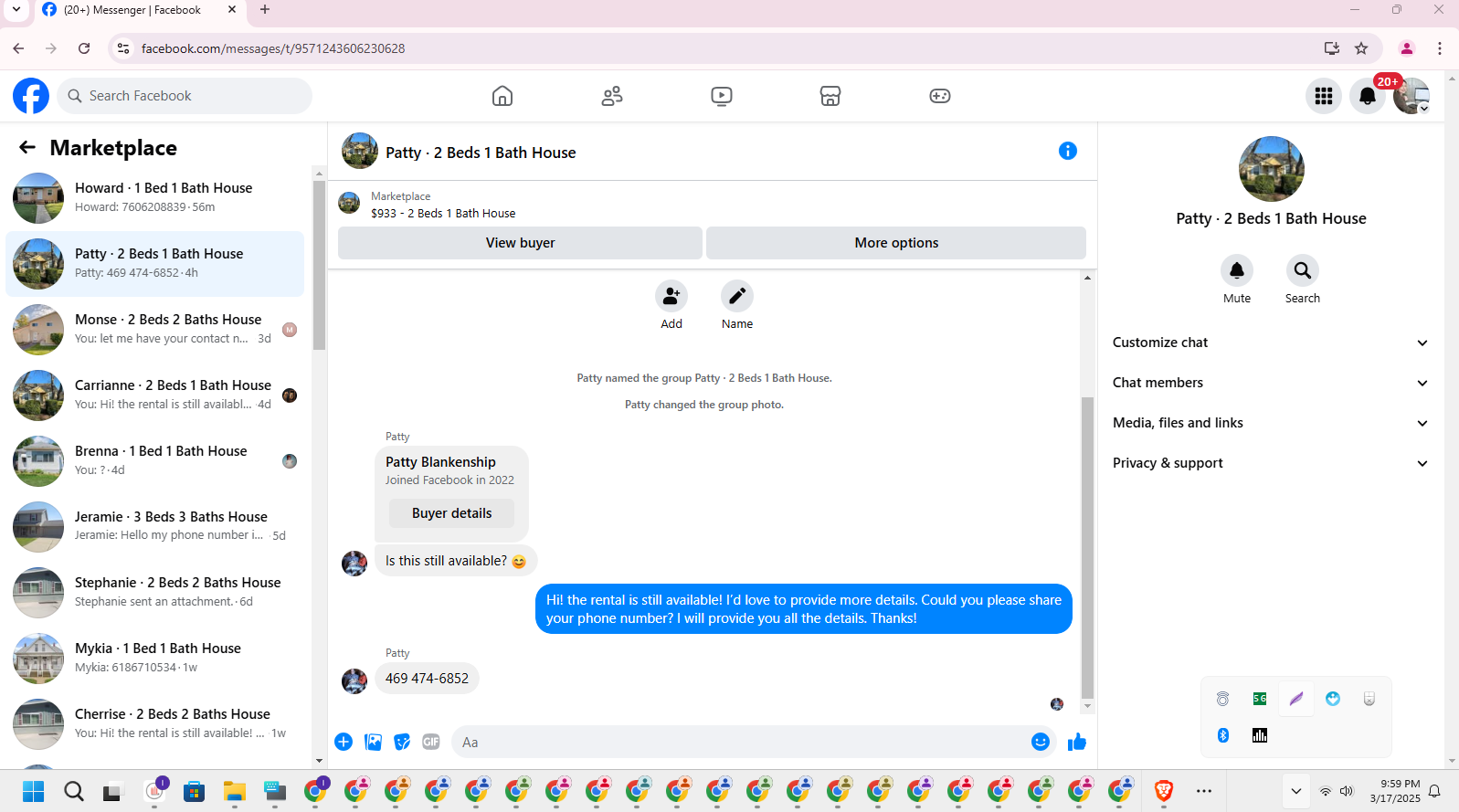Click the Is this still available? message

[456, 561]
